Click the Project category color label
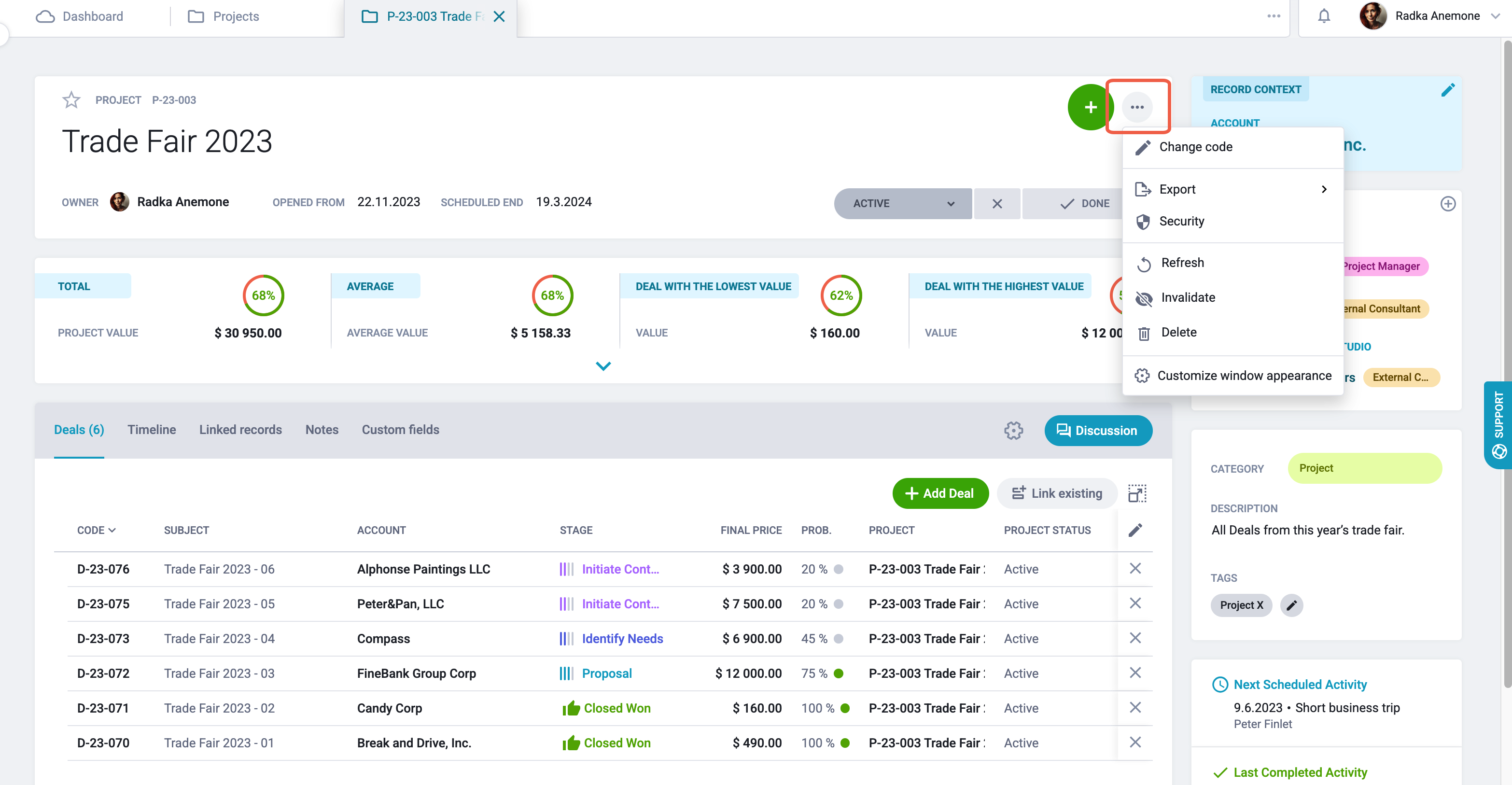 click(x=1365, y=468)
